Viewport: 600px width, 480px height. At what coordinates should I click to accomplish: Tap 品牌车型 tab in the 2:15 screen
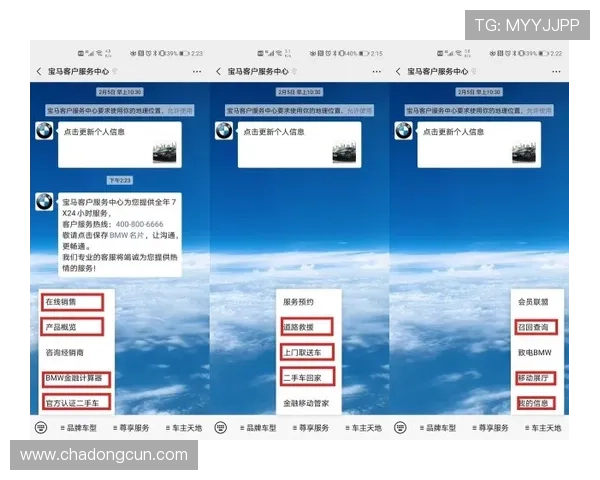click(258, 428)
